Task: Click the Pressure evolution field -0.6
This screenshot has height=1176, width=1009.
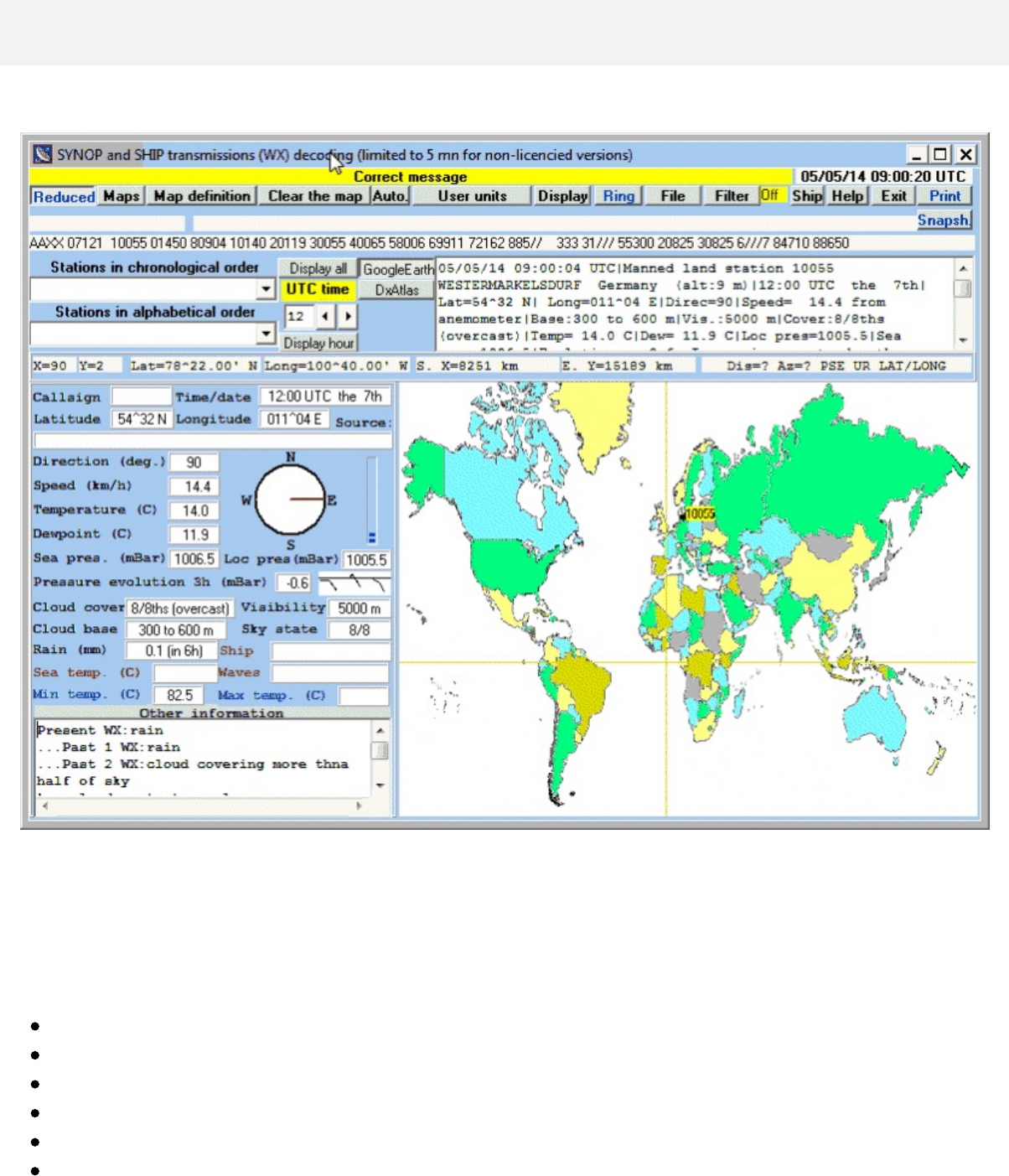Action: tap(295, 583)
